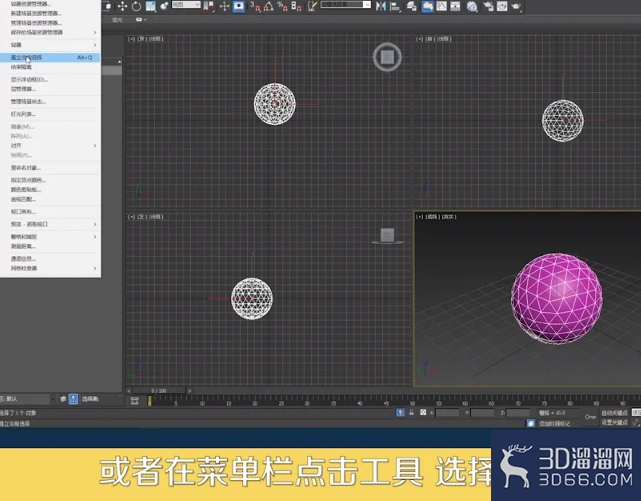Open the Material Editor

coord(472,6)
